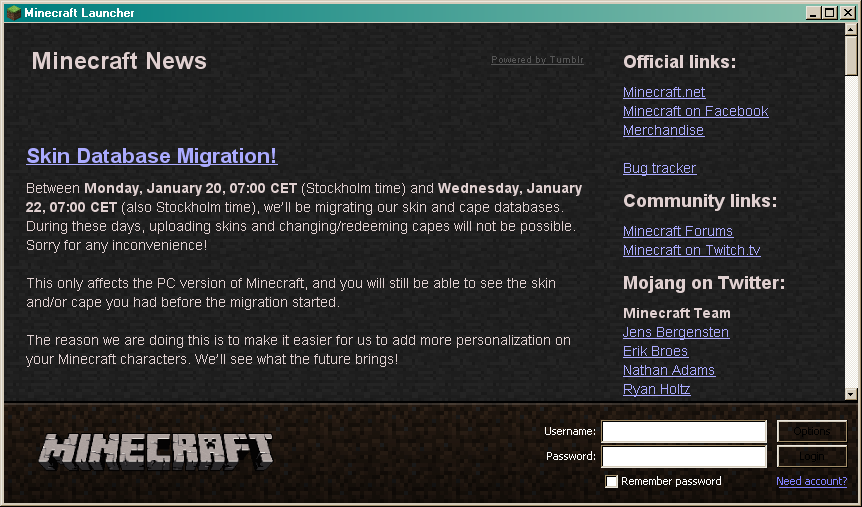
Task: Click the scrollbar up arrow
Action: (x=850, y=30)
